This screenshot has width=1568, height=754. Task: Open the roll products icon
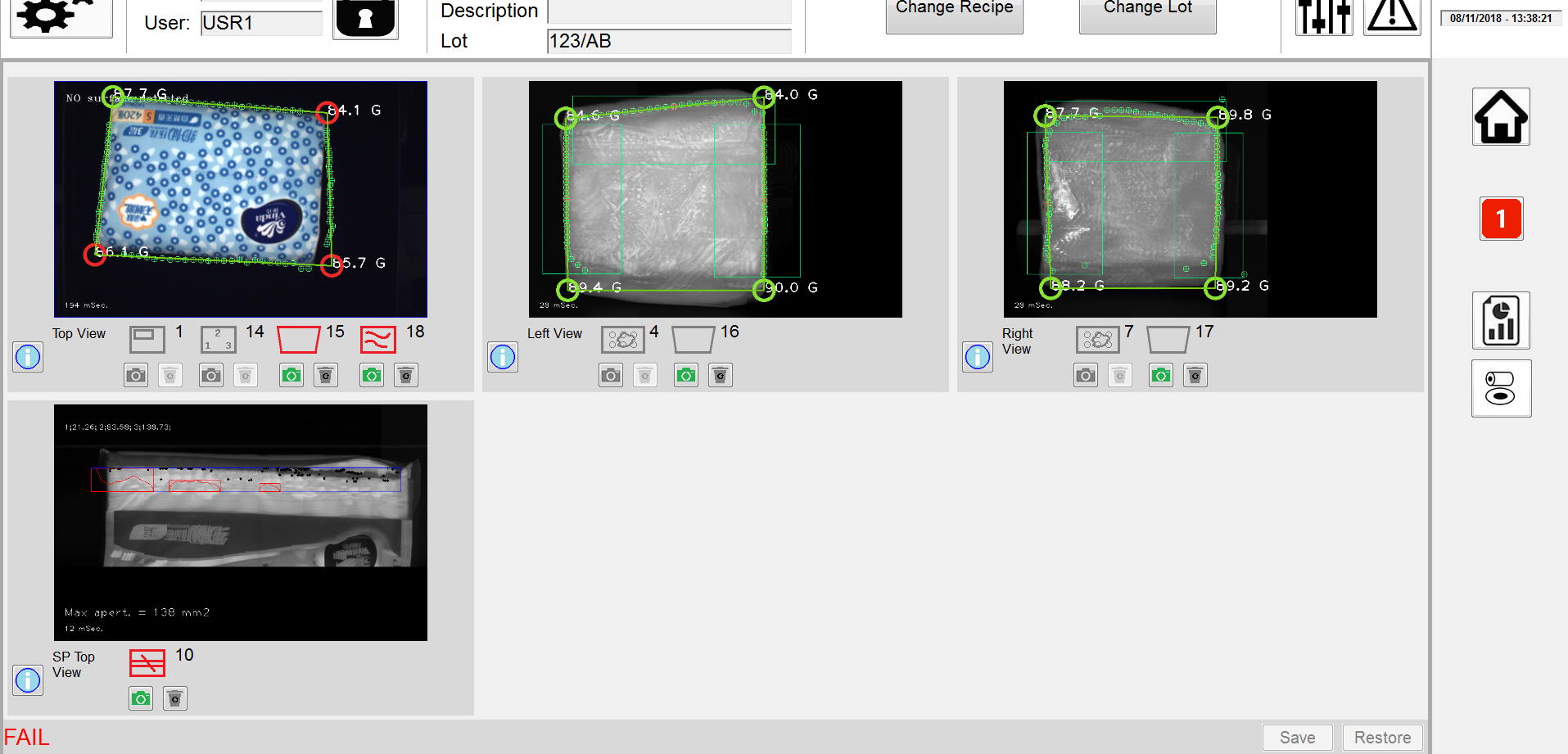(x=1501, y=388)
